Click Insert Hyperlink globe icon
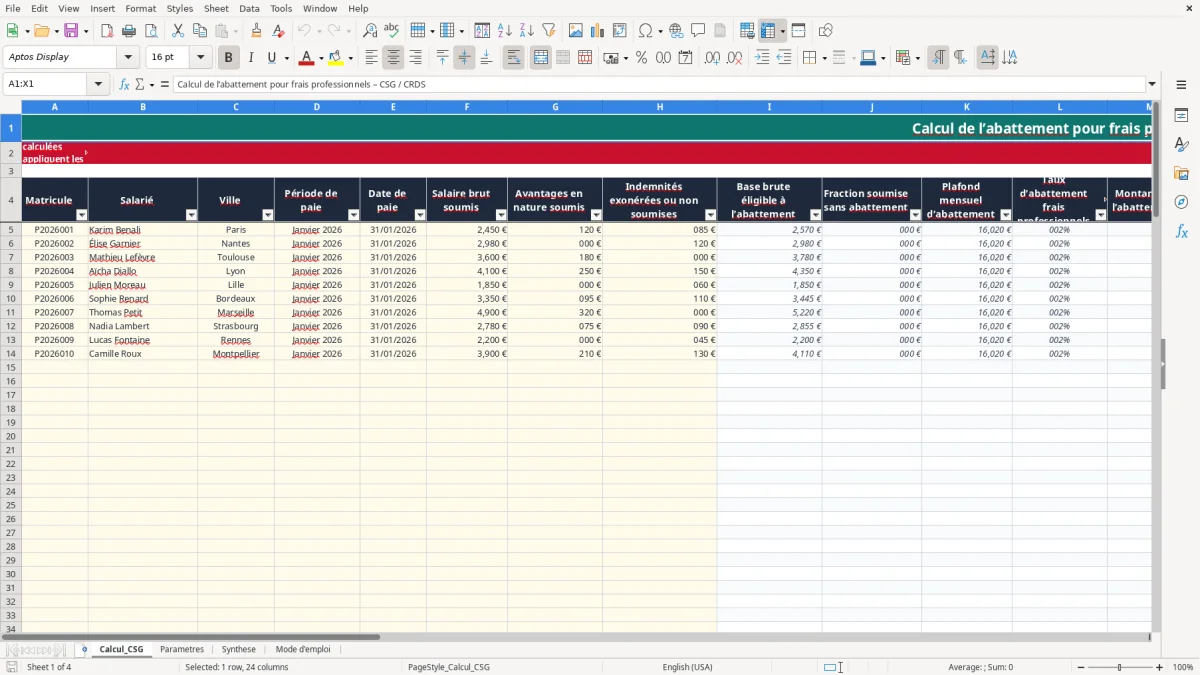Viewport: 1200px width, 675px height. click(x=676, y=31)
